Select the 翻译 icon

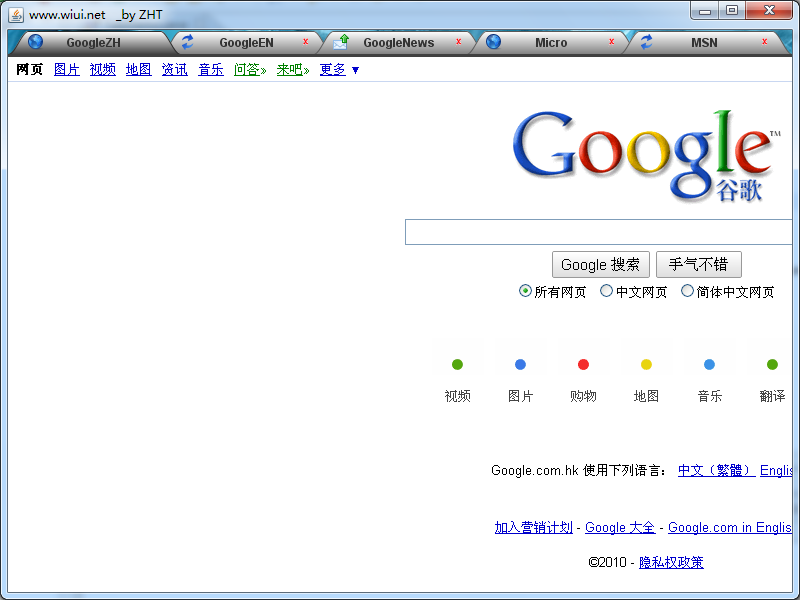(x=771, y=364)
